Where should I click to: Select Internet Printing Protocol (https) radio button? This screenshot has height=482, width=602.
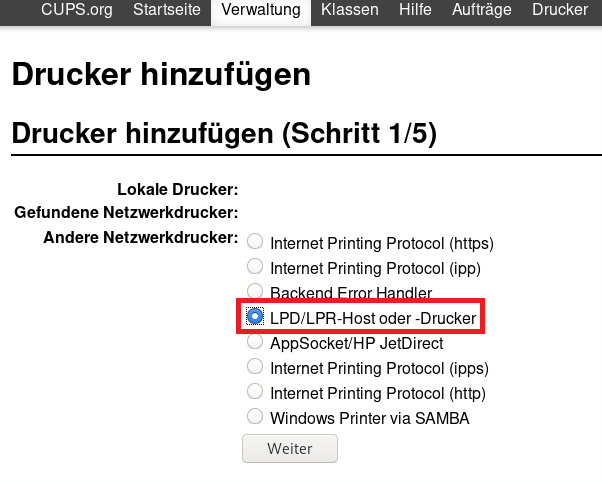tap(255, 242)
